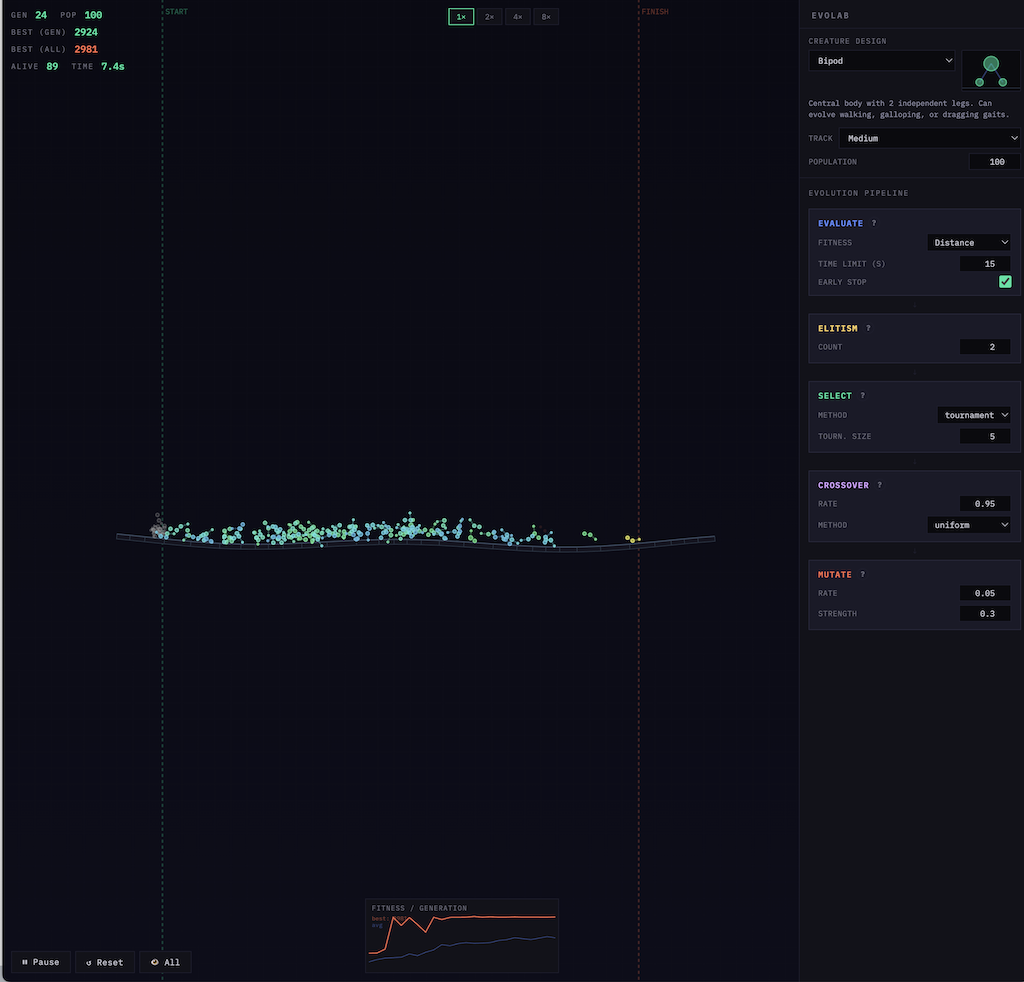Pause the simulation

point(40,962)
